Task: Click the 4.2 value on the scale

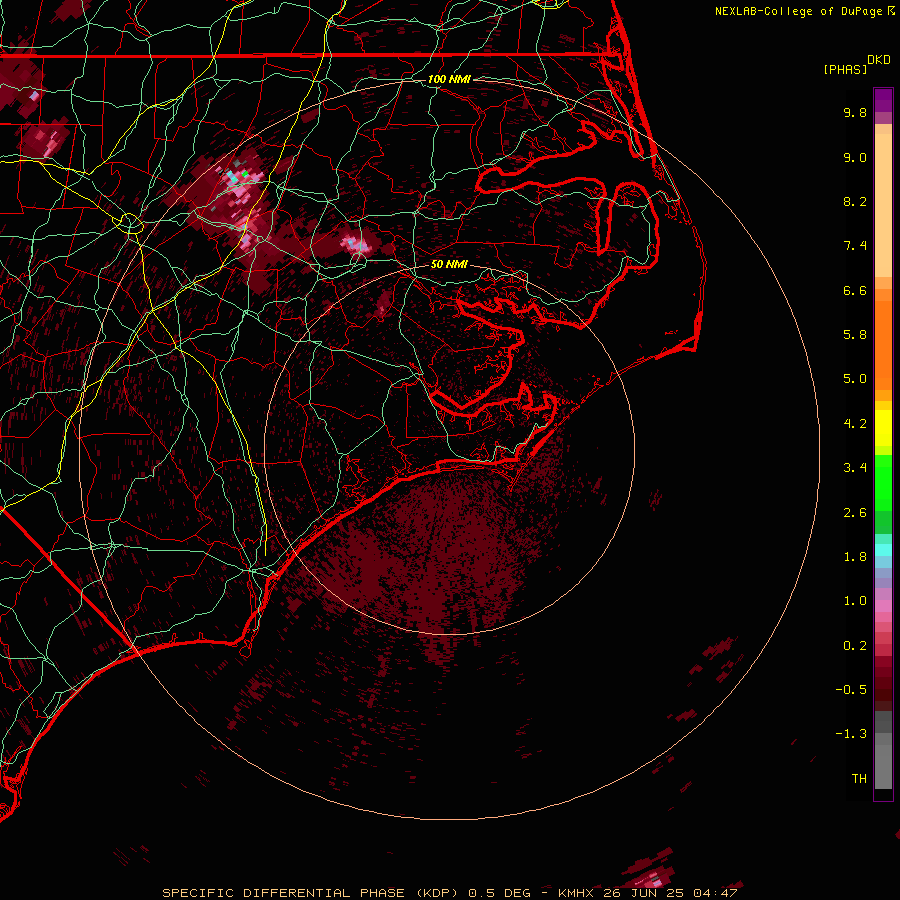Action: tap(855, 424)
